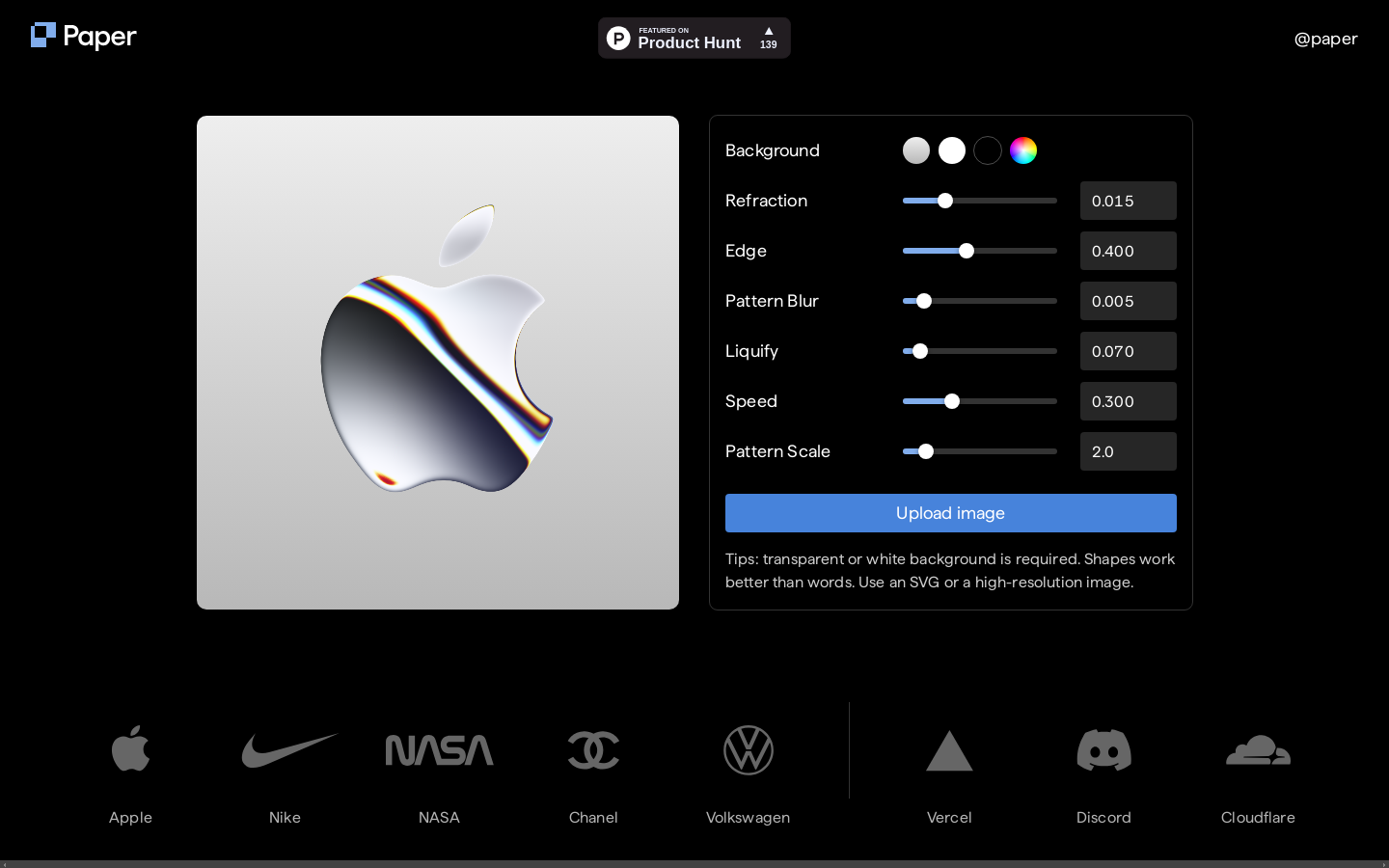This screenshot has width=1389, height=868.
Task: Click the Liquify slider handle
Action: pos(920,351)
